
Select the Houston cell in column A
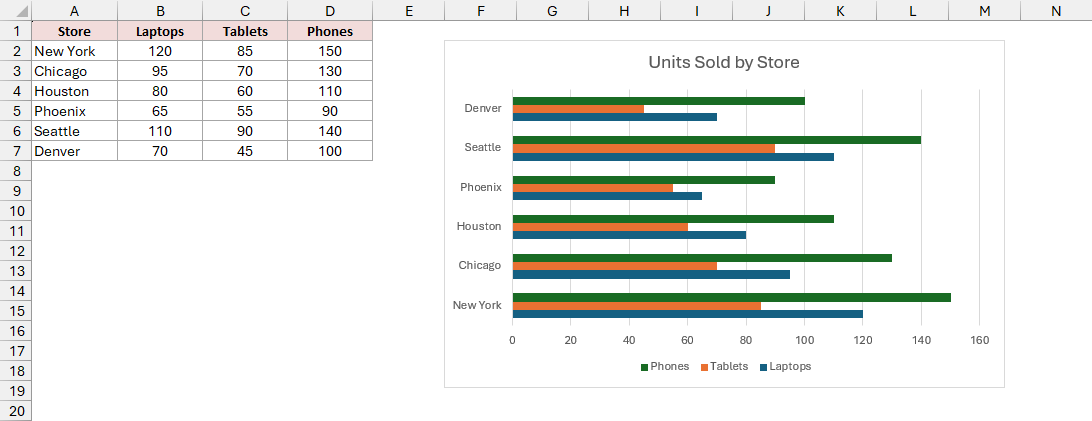(x=75, y=91)
